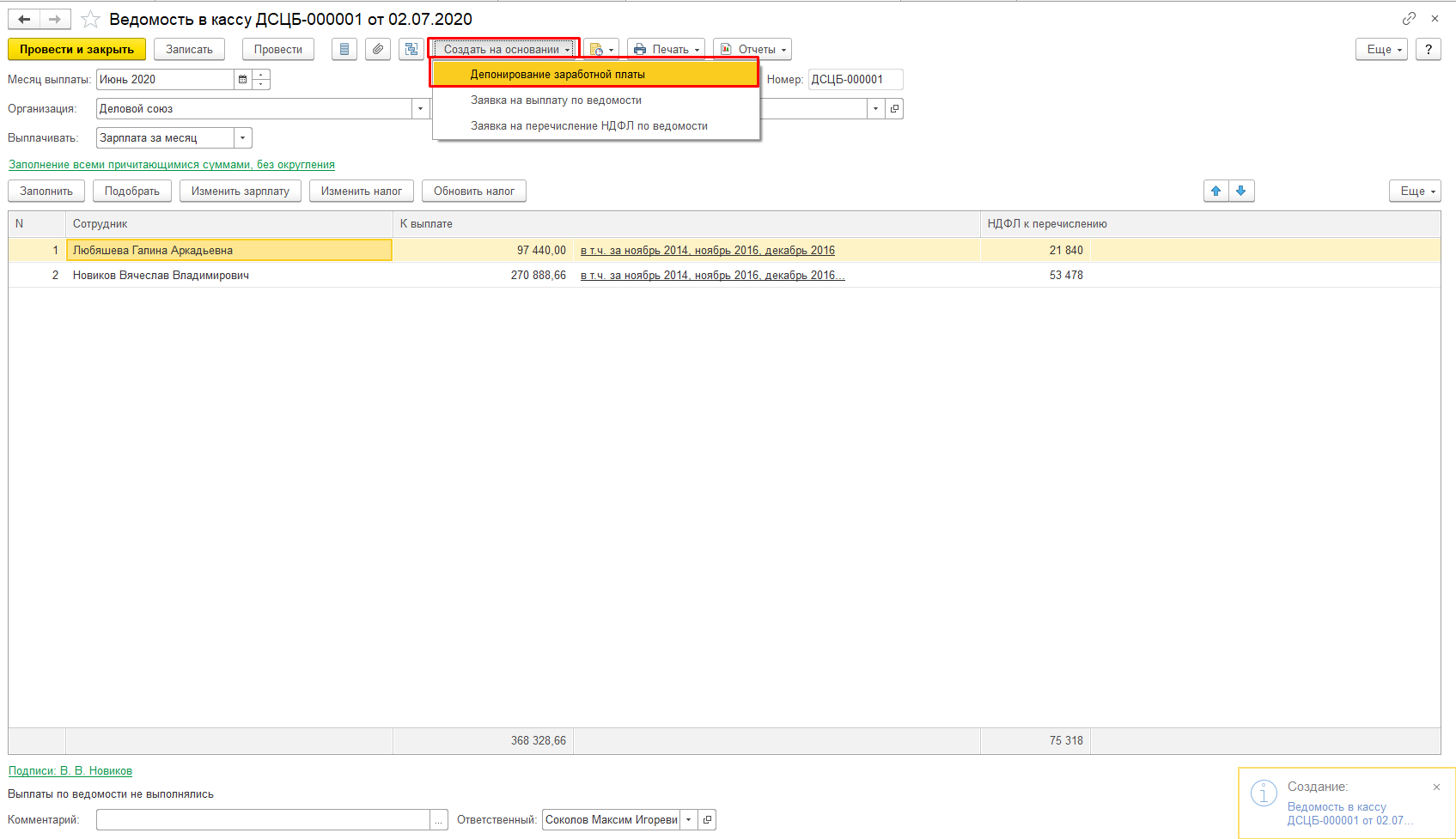This screenshot has height=839, width=1456.
Task: Select Депонирование заработной платы menu item
Action: pyautogui.click(x=557, y=75)
